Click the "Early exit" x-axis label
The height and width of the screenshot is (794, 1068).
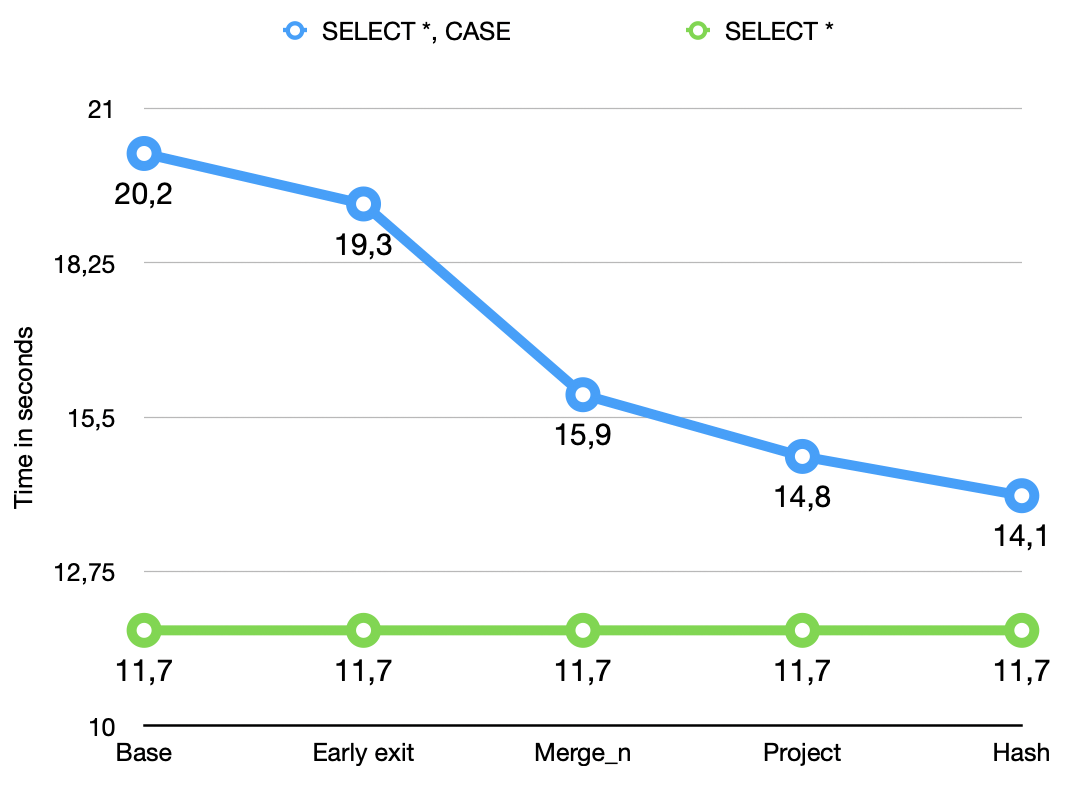363,753
